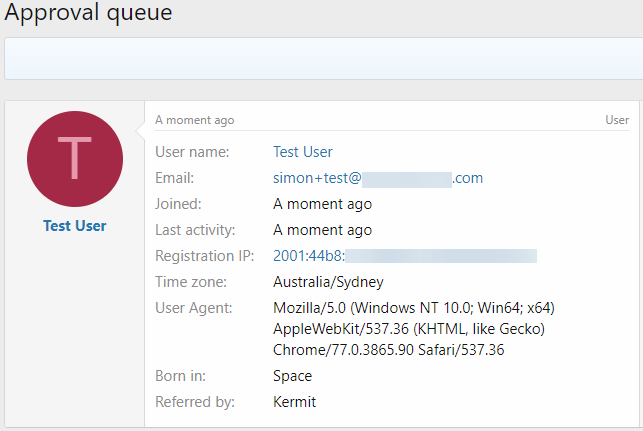Click the empty filter bar below heading
Image resolution: width=643 pixels, height=431 pixels.
point(321,59)
